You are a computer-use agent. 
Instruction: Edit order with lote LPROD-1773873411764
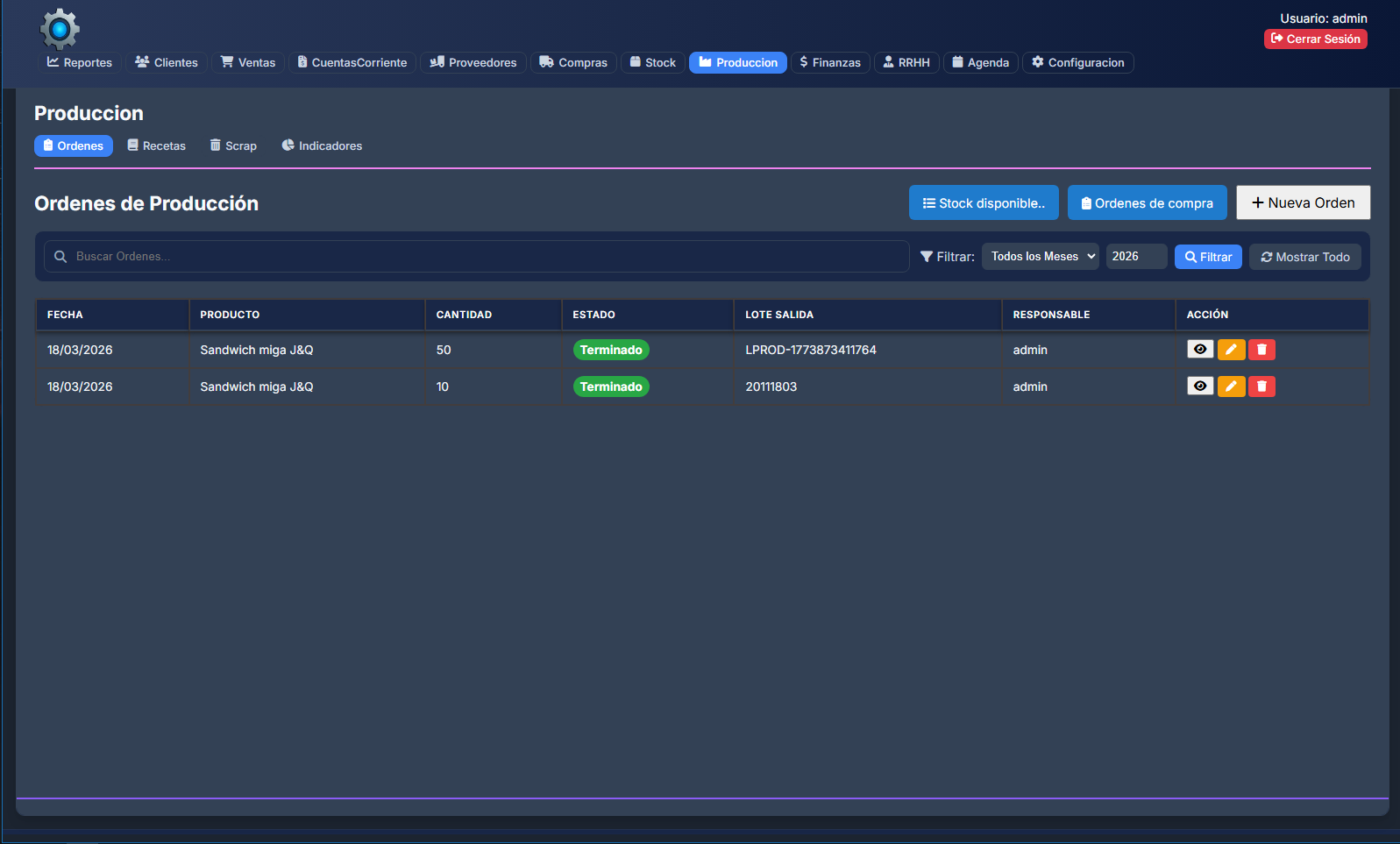(x=1231, y=350)
